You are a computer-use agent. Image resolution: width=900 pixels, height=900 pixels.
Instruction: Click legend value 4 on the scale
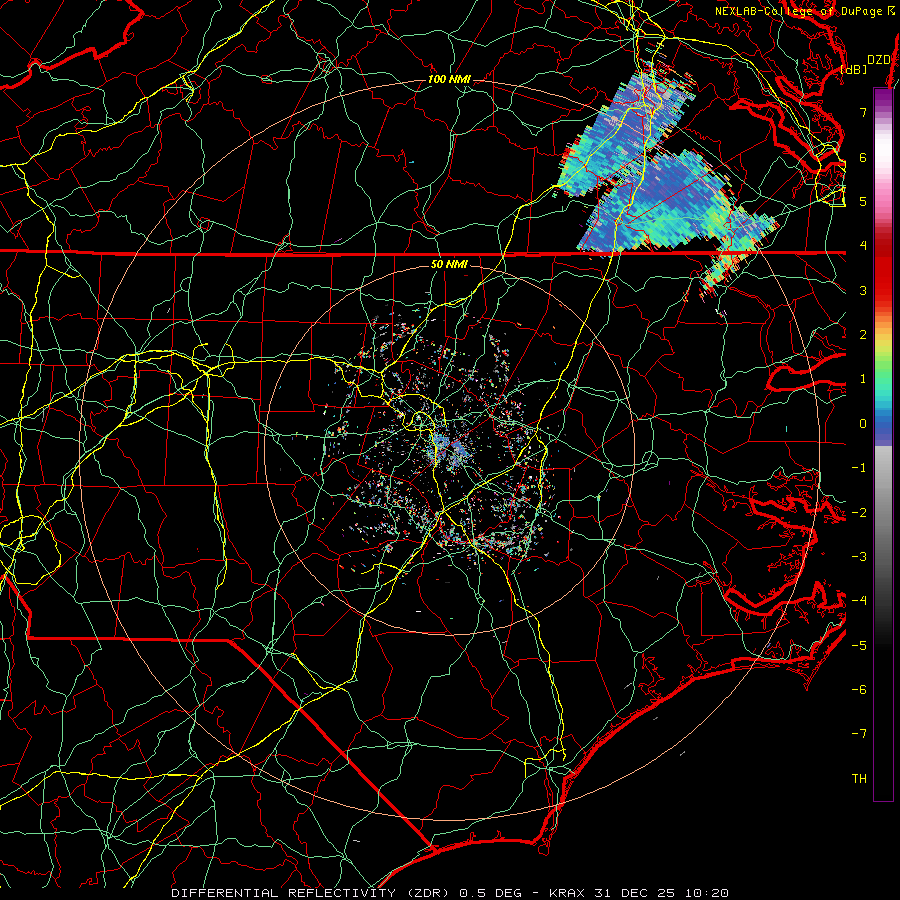[x=863, y=246]
